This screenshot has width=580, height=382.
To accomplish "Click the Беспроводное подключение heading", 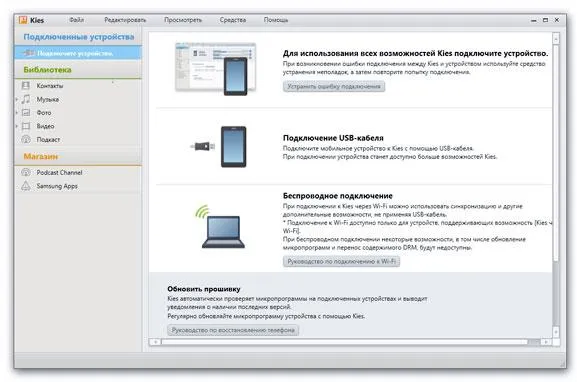I will [338, 196].
